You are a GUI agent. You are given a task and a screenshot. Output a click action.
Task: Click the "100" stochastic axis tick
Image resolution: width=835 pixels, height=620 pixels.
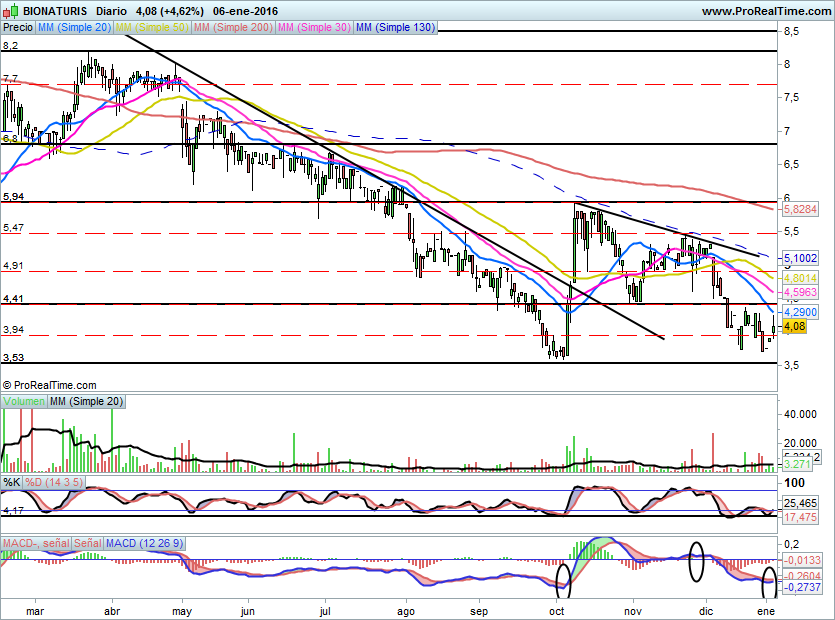(795, 483)
